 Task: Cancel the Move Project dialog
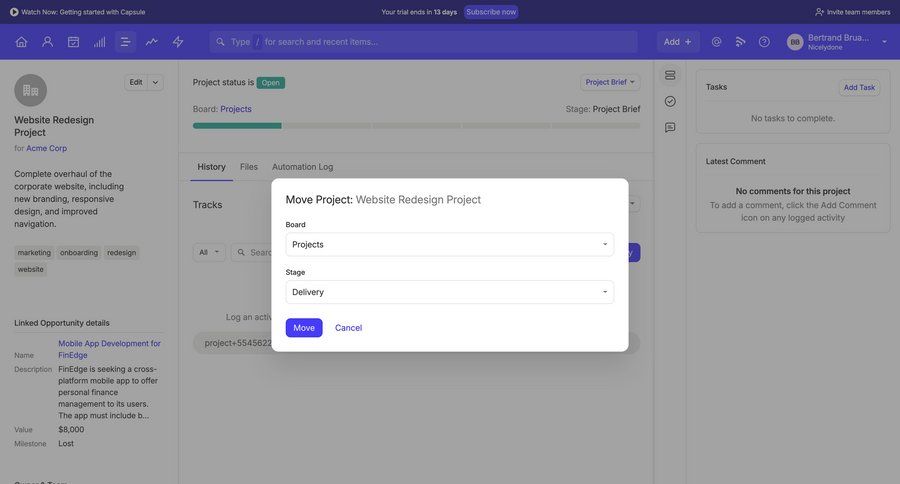pyautogui.click(x=348, y=328)
